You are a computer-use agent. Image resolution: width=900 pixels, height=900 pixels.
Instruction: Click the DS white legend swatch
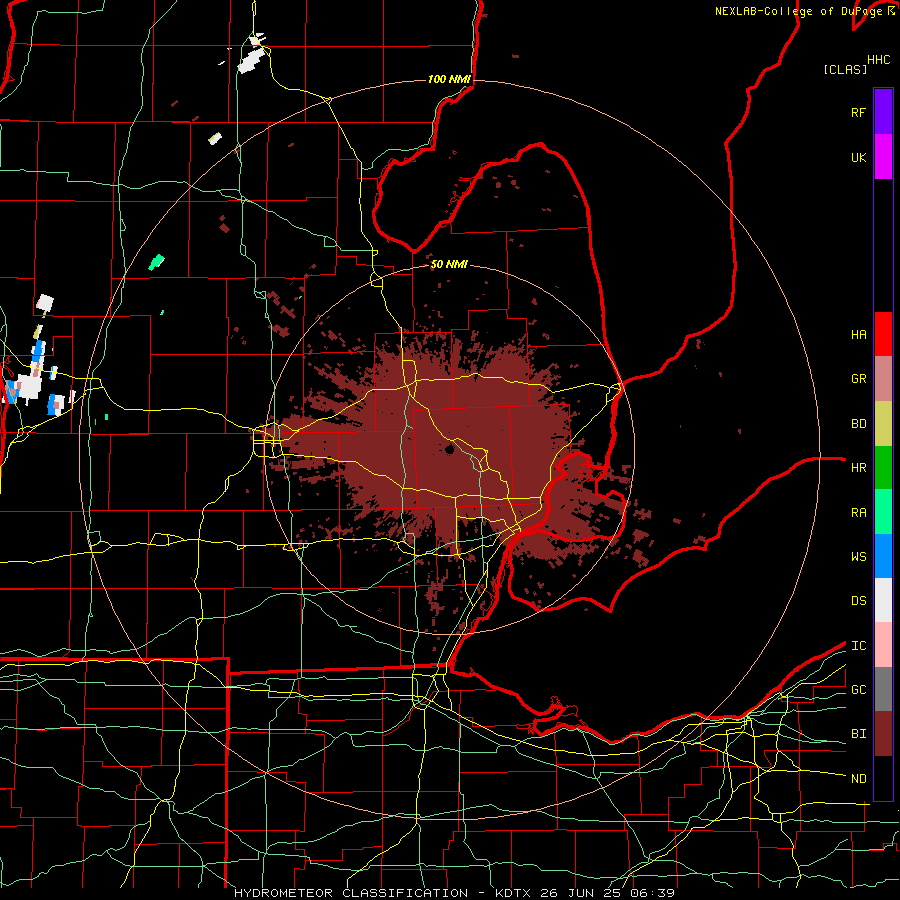click(883, 600)
